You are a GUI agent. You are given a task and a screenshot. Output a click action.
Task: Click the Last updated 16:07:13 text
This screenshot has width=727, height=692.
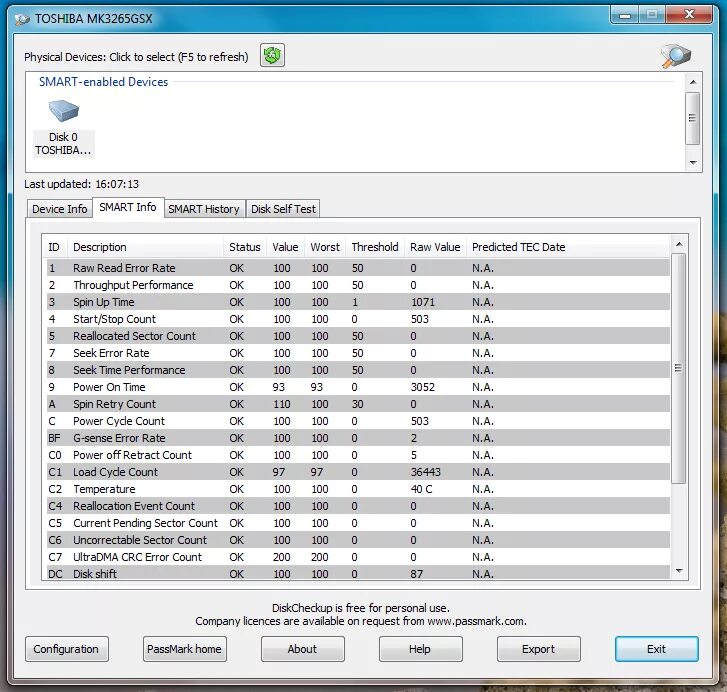pyautogui.click(x=82, y=184)
